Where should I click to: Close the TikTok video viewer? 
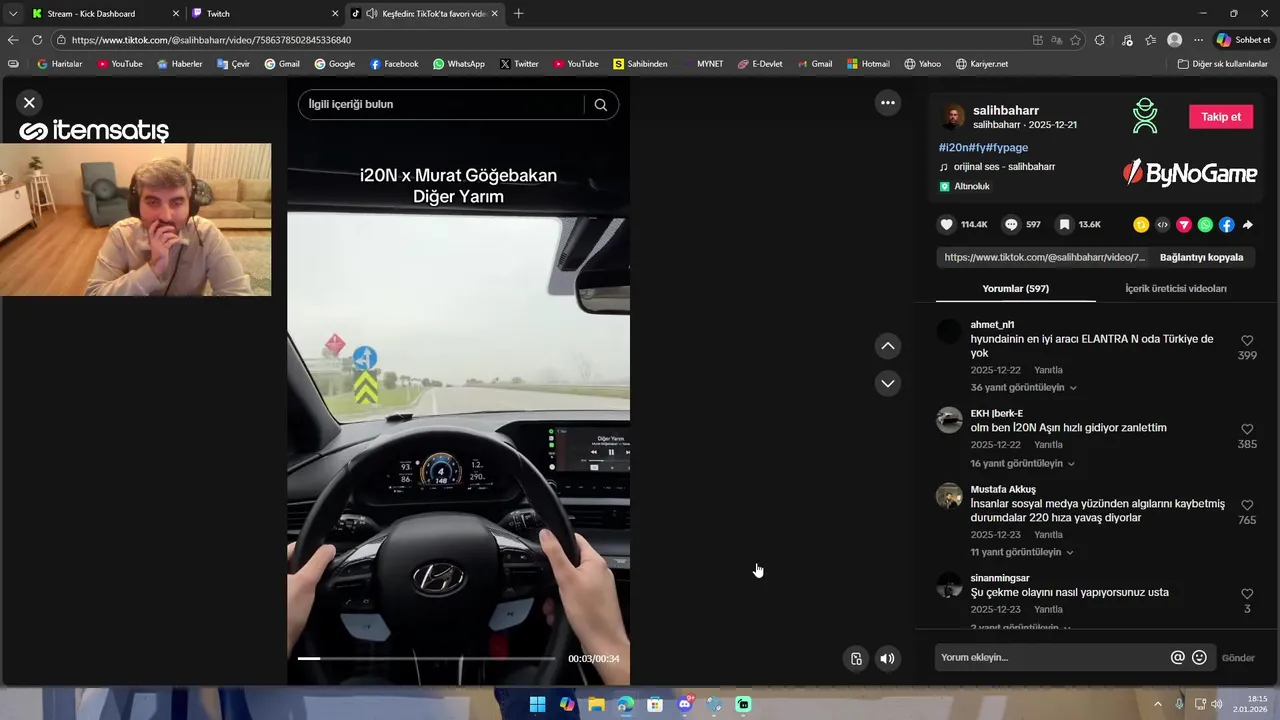pyautogui.click(x=29, y=102)
